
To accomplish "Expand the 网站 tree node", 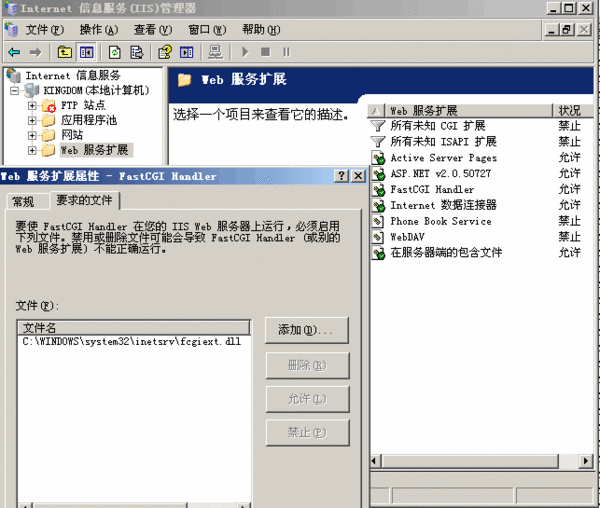I will point(32,135).
